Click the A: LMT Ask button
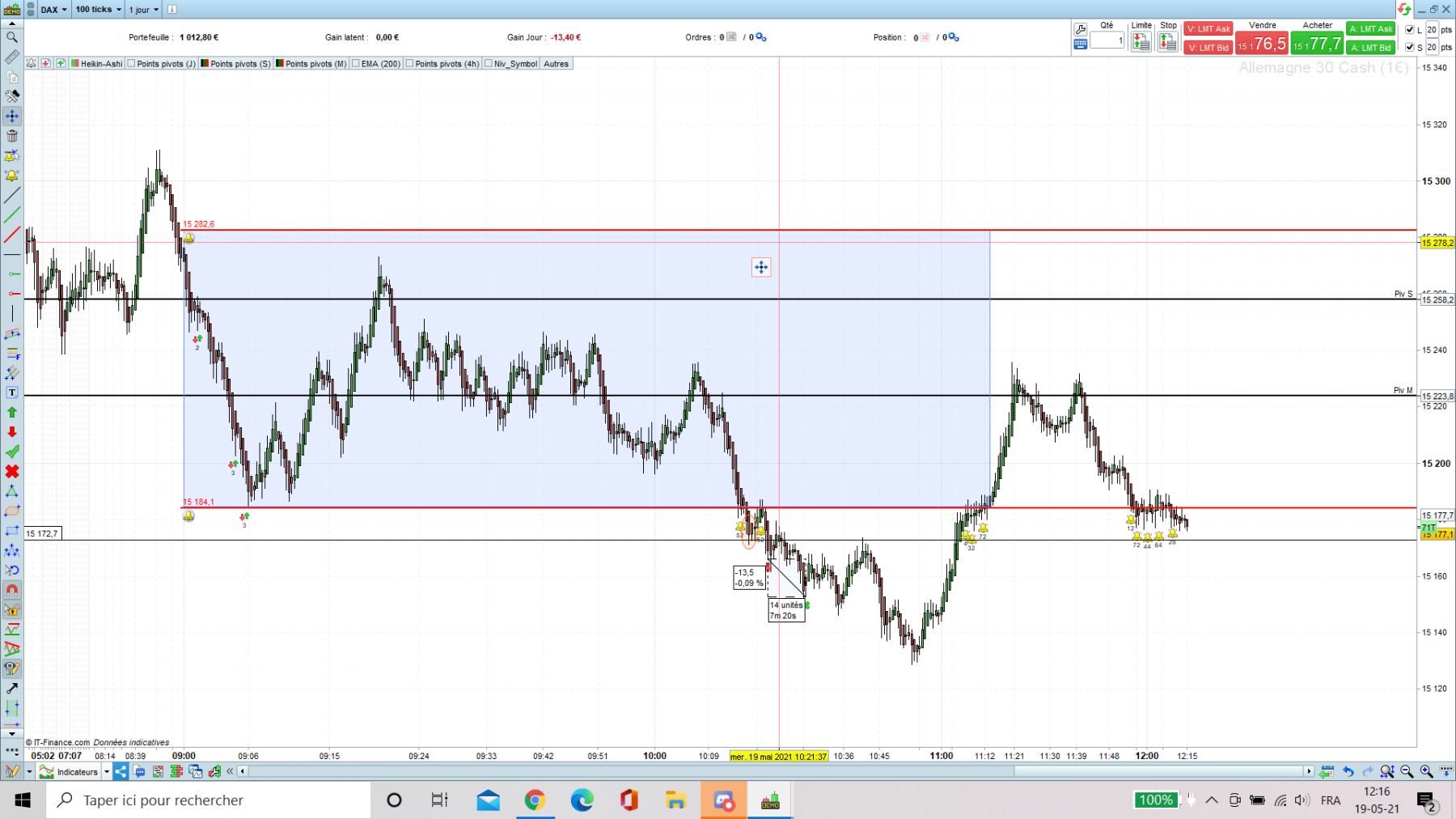The height and width of the screenshot is (819, 1456). coord(1371,29)
